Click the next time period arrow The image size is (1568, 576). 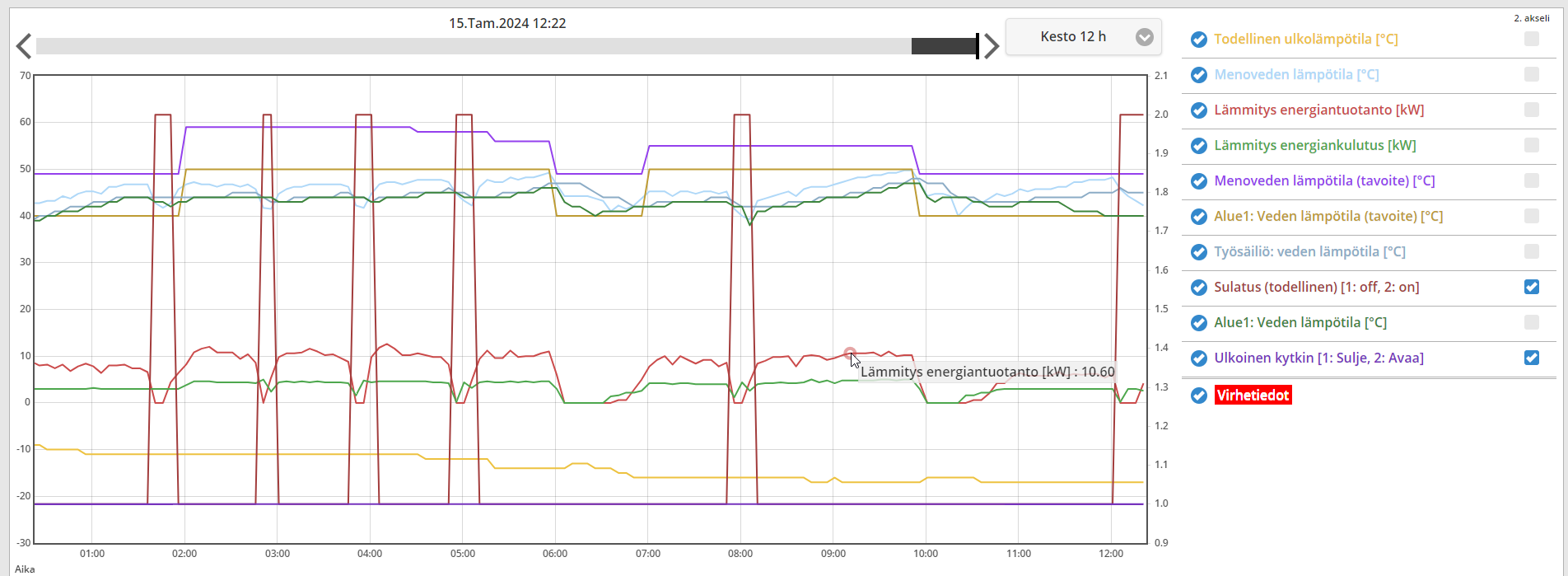(x=992, y=46)
